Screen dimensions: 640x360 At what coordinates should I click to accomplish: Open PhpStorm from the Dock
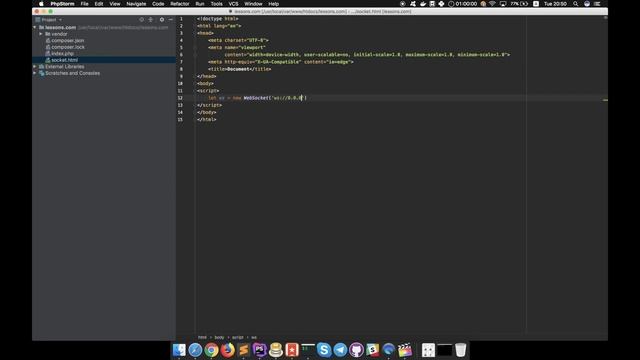(x=260, y=350)
